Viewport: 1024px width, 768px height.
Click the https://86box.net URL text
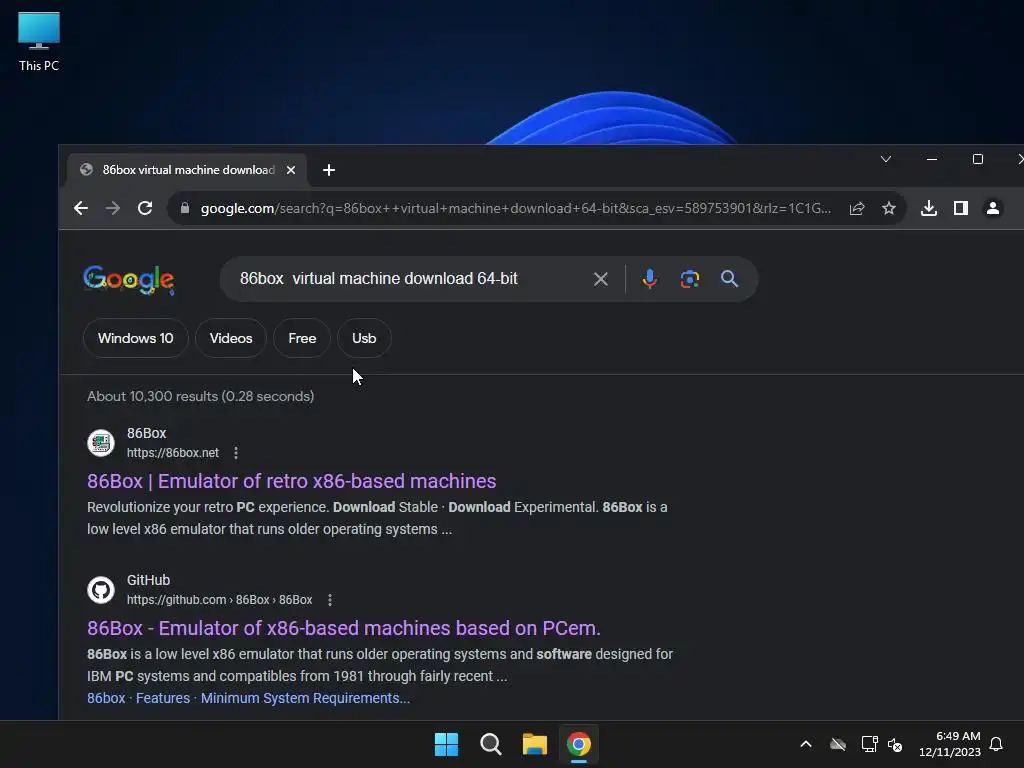tap(172, 453)
